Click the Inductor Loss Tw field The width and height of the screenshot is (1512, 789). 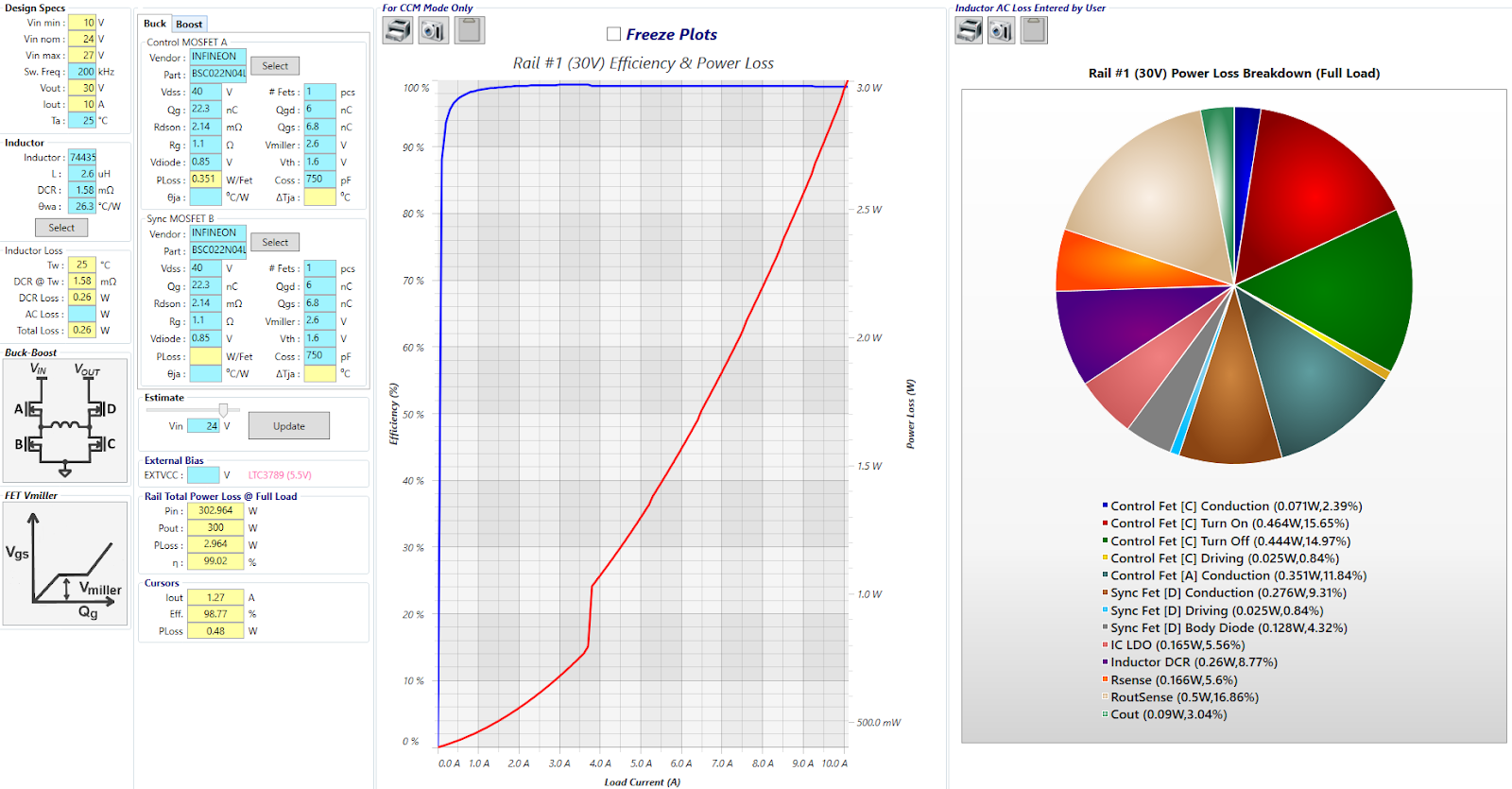(x=82, y=265)
